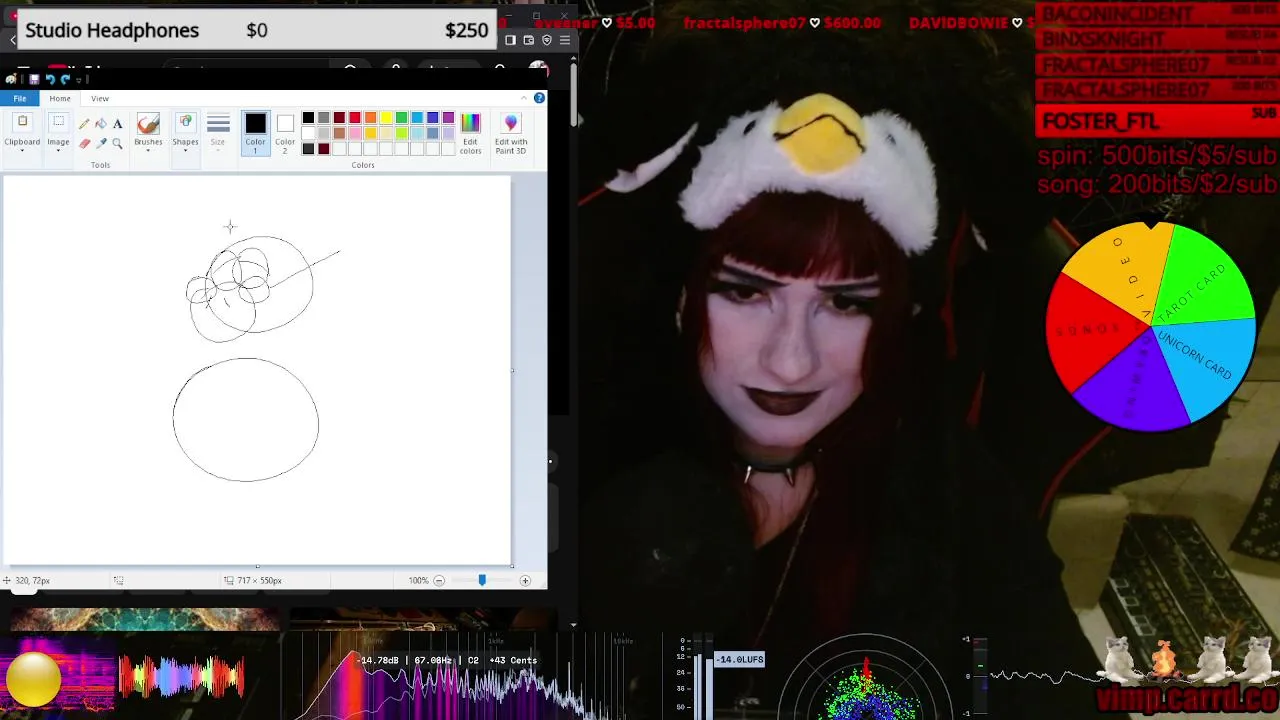Screen dimensions: 1280x720
Task: Click the BACONINCIDENT sub entry
Action: click(1117, 14)
